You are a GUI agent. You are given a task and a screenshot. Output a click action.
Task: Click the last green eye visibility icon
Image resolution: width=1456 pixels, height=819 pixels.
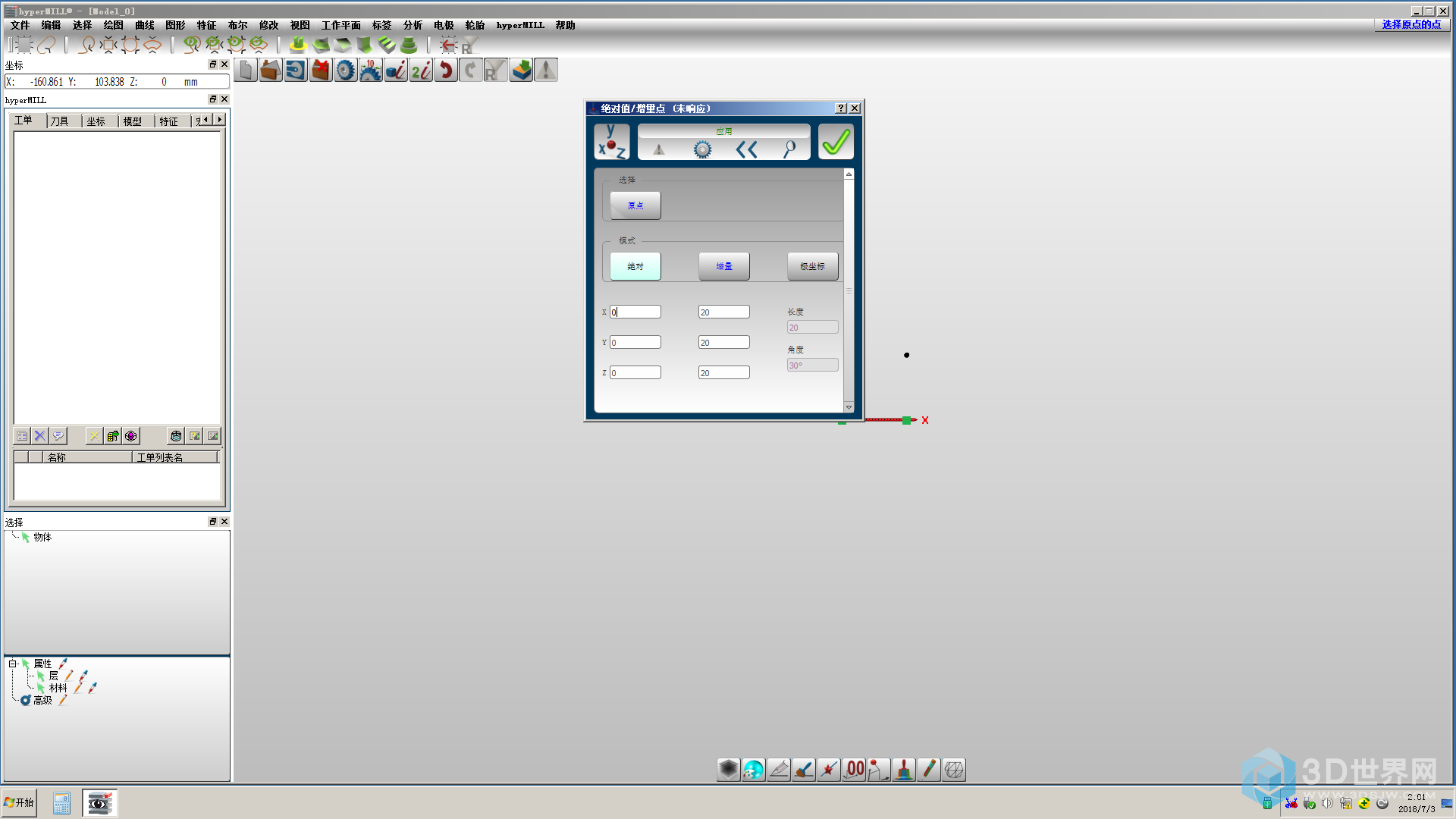[259, 45]
